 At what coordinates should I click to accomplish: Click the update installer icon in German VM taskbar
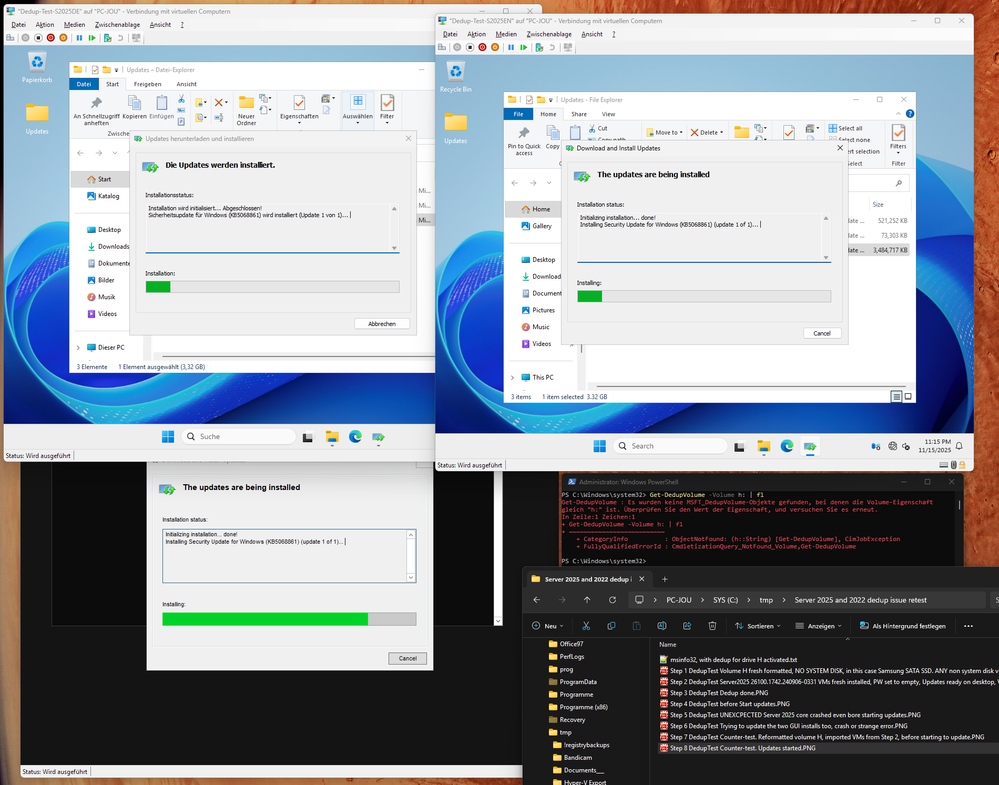(x=378, y=436)
